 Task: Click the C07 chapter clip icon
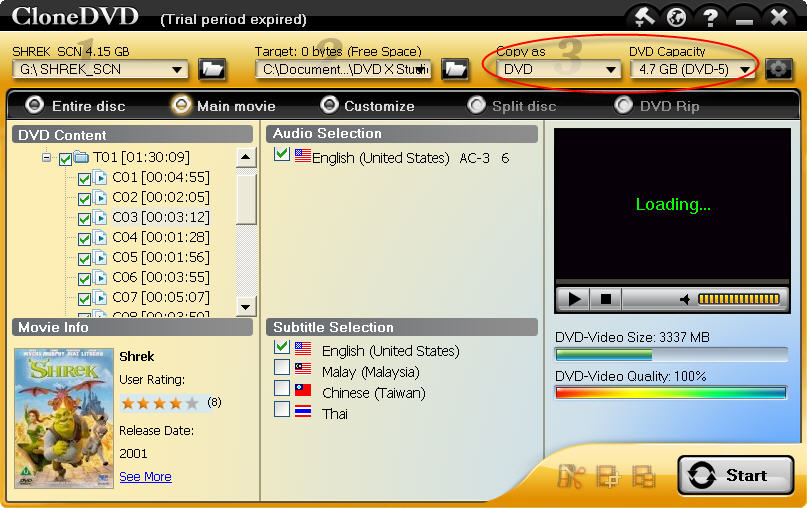(100, 297)
